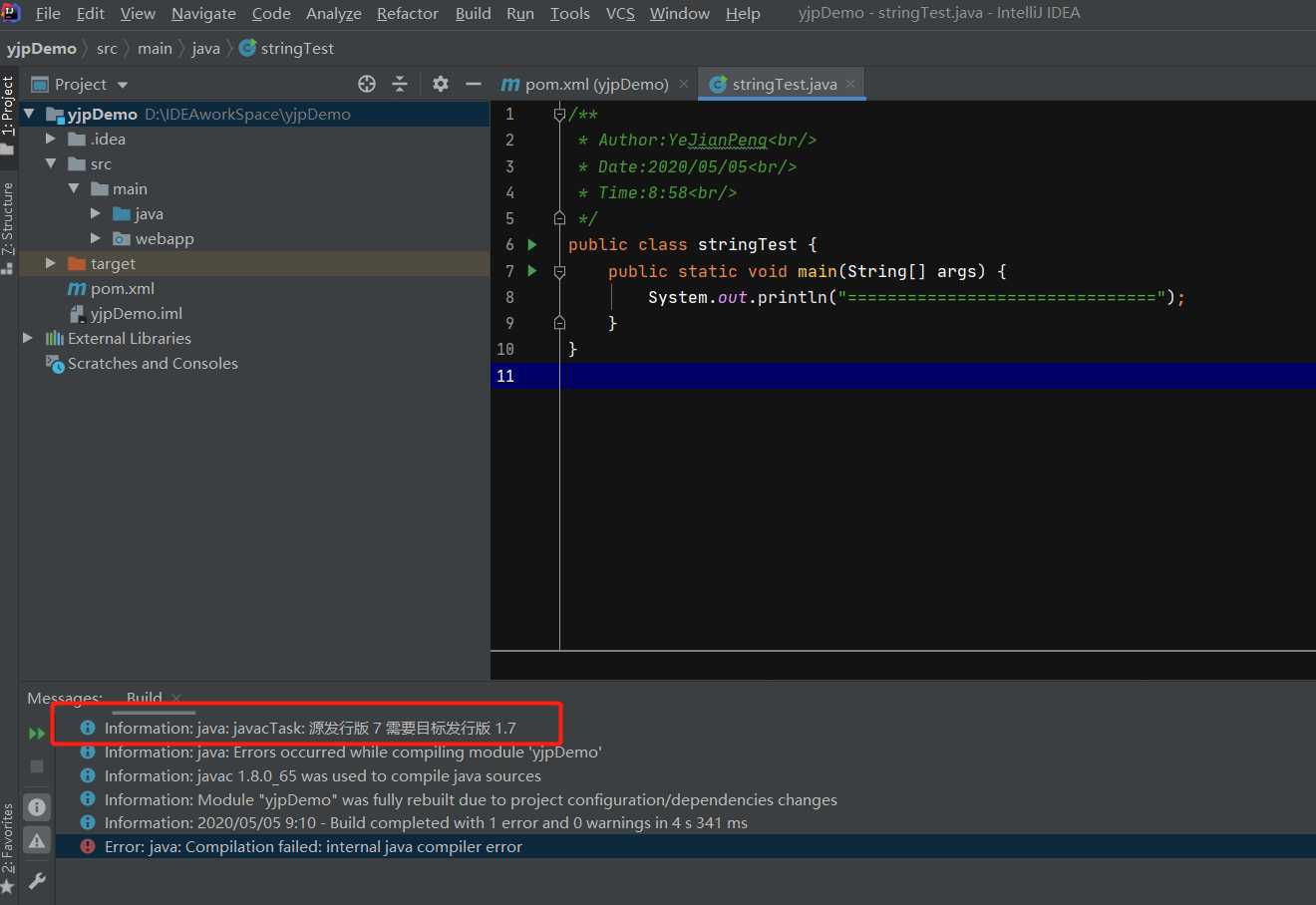The image size is (1316, 905).
Task: Expand the .idea folder arrow
Action: tap(51, 139)
